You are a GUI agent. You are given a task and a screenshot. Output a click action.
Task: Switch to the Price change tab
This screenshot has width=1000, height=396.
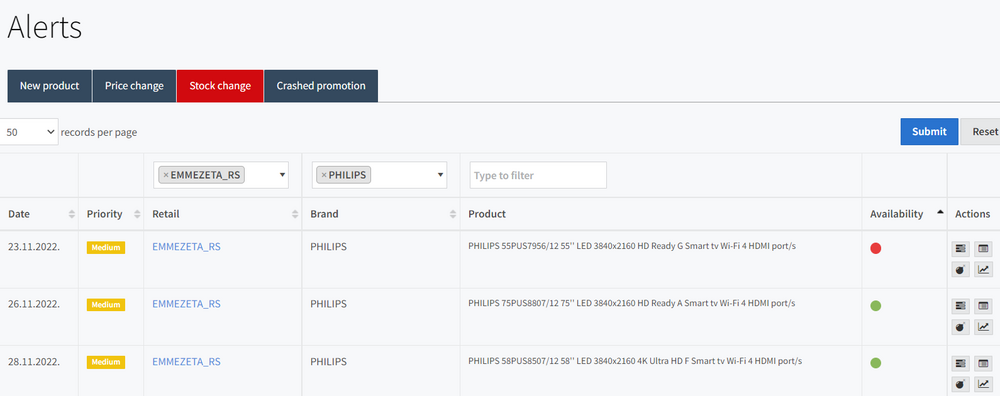(135, 86)
